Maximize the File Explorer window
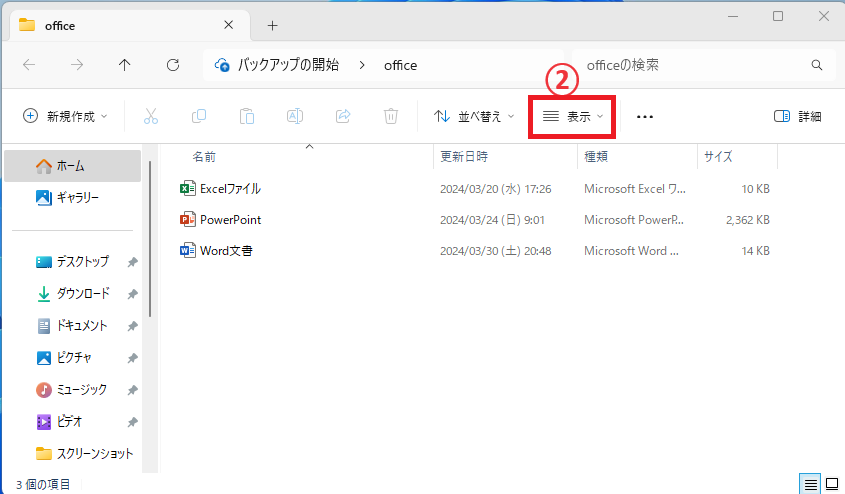The image size is (845, 494). point(778,17)
